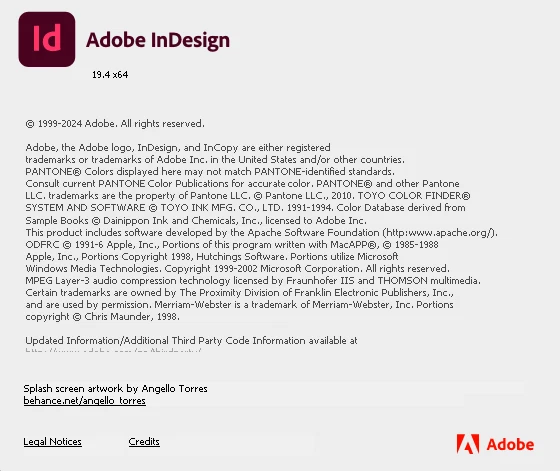The image size is (560, 471).
Task: Click the "Adobe InDesign" title text
Action: (x=158, y=40)
